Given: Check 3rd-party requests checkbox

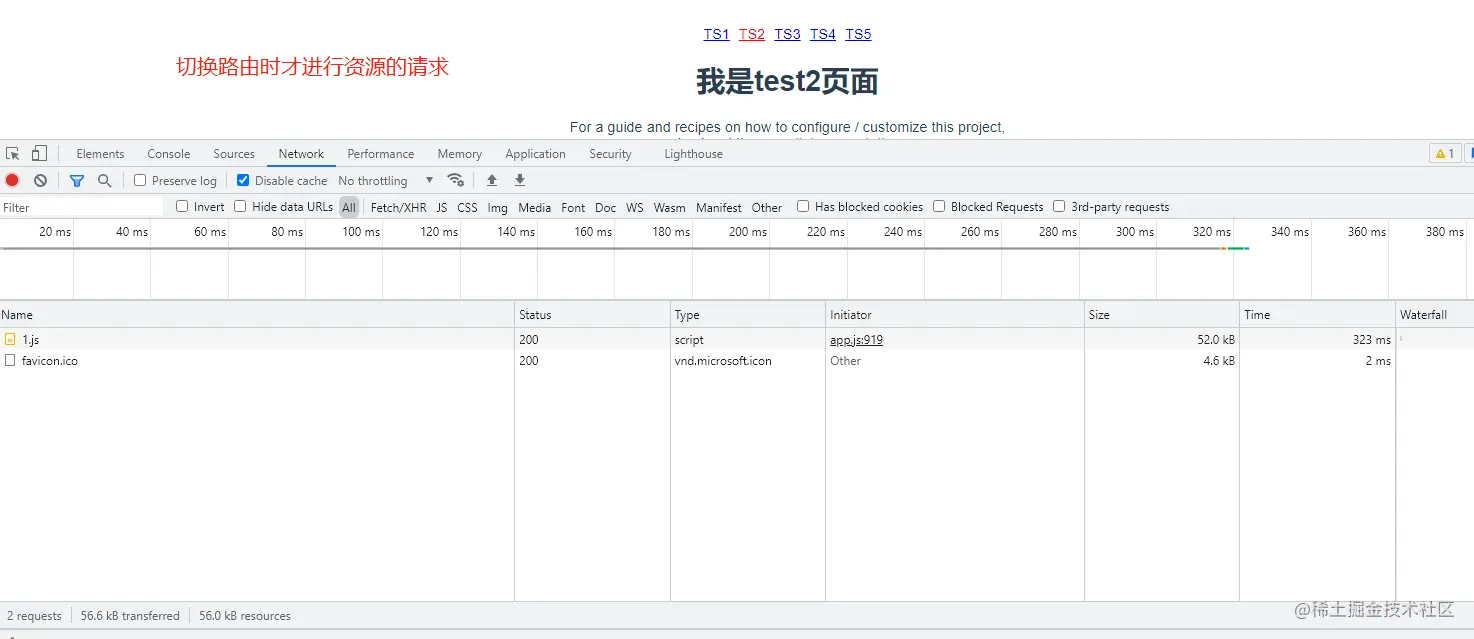Looking at the screenshot, I should point(1059,207).
